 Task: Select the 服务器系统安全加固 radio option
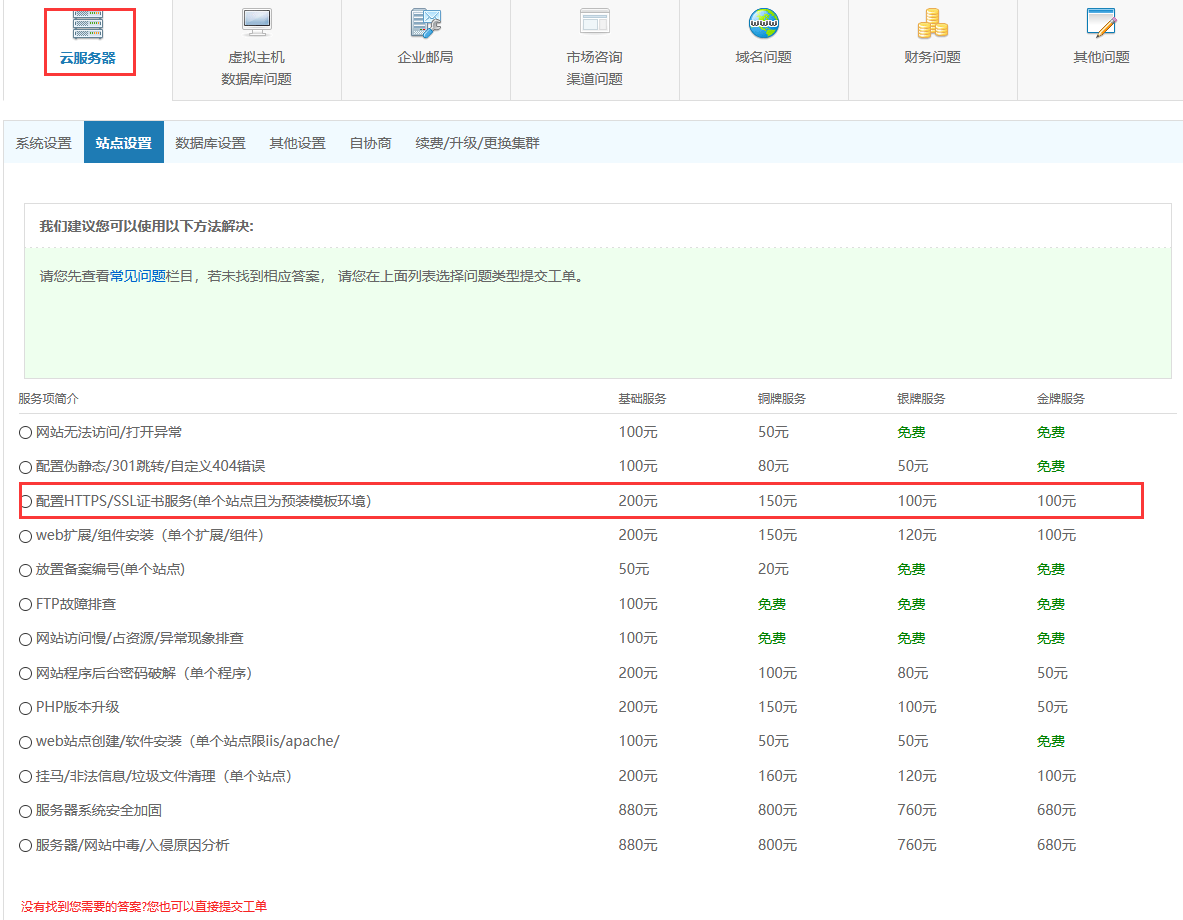[x=26, y=811]
